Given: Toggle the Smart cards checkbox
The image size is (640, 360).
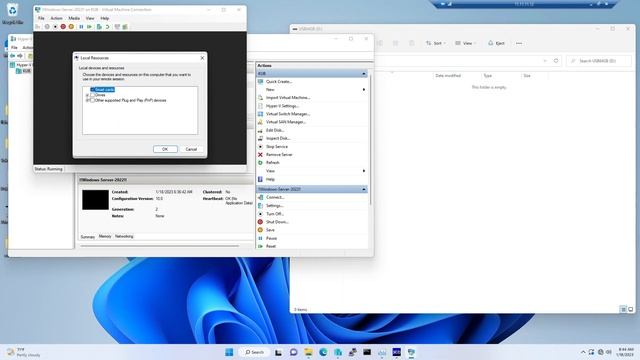Looking at the screenshot, I should pos(93,89).
